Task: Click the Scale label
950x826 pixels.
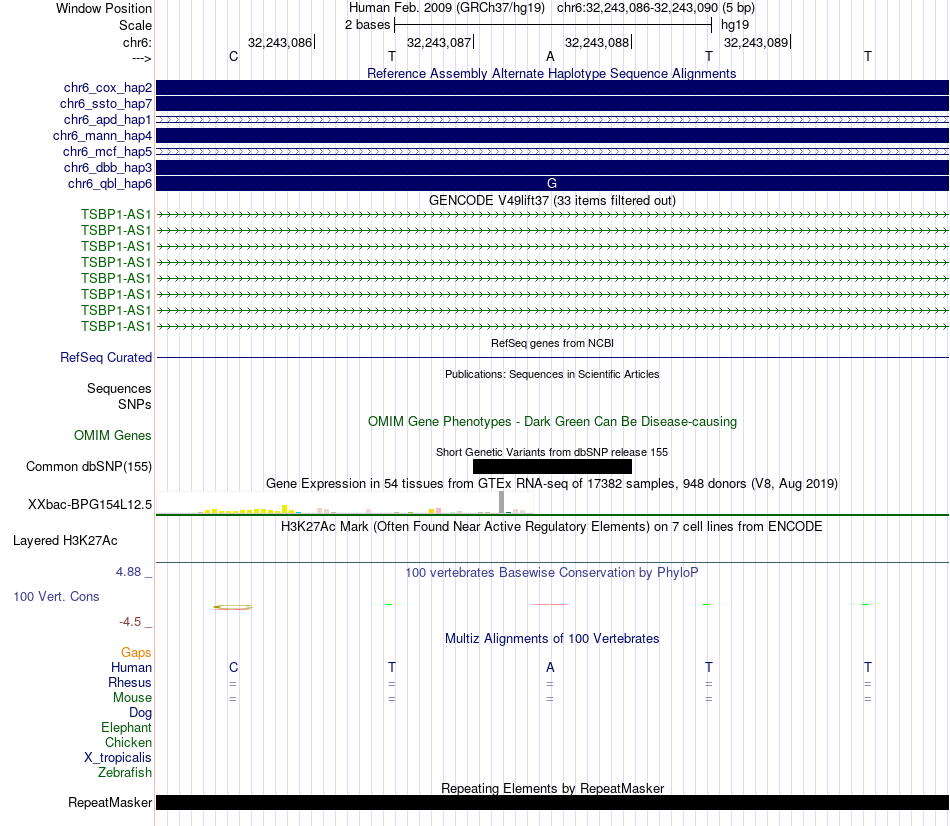Action: point(136,25)
